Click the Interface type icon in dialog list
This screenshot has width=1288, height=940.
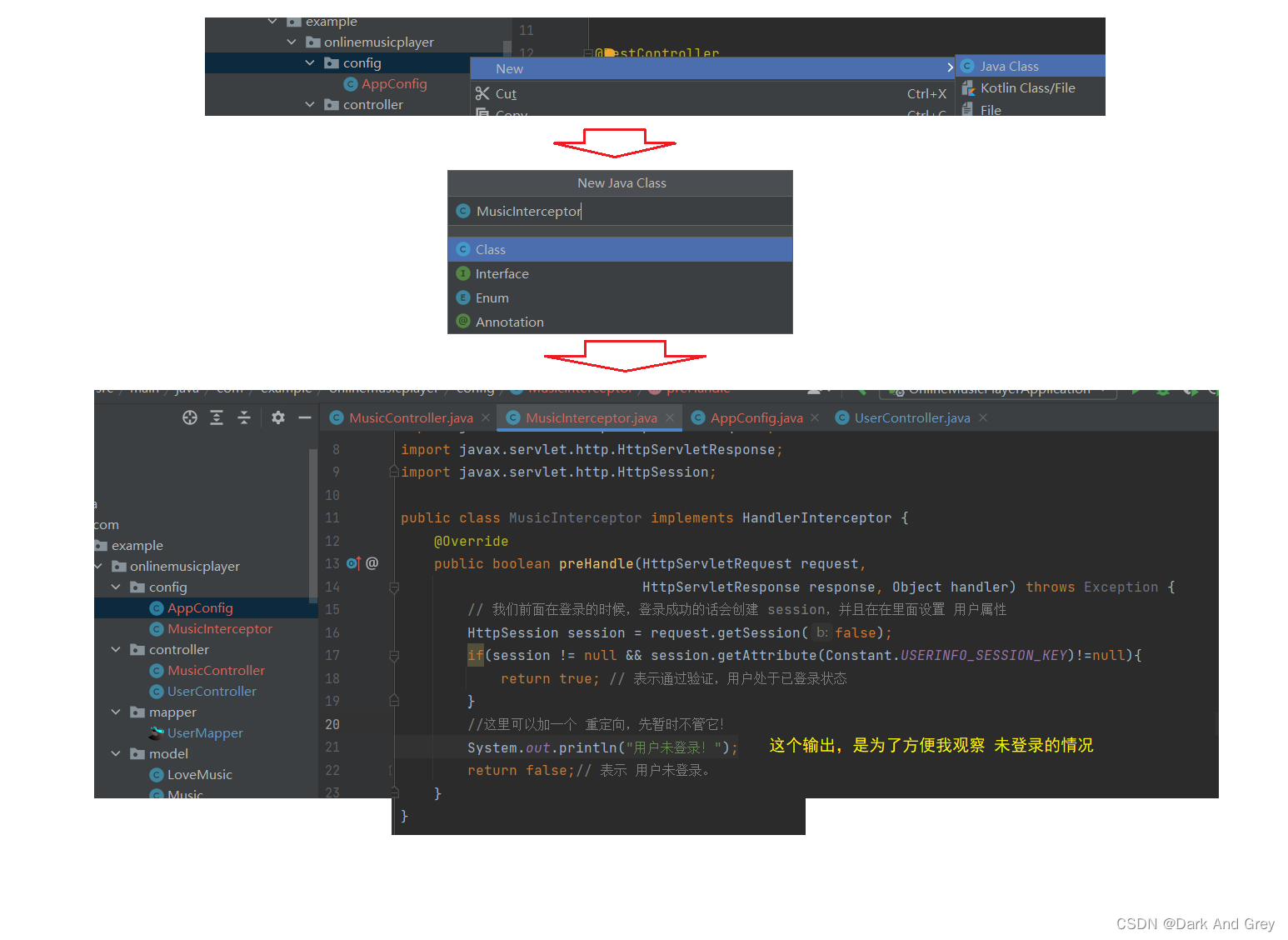pos(463,273)
